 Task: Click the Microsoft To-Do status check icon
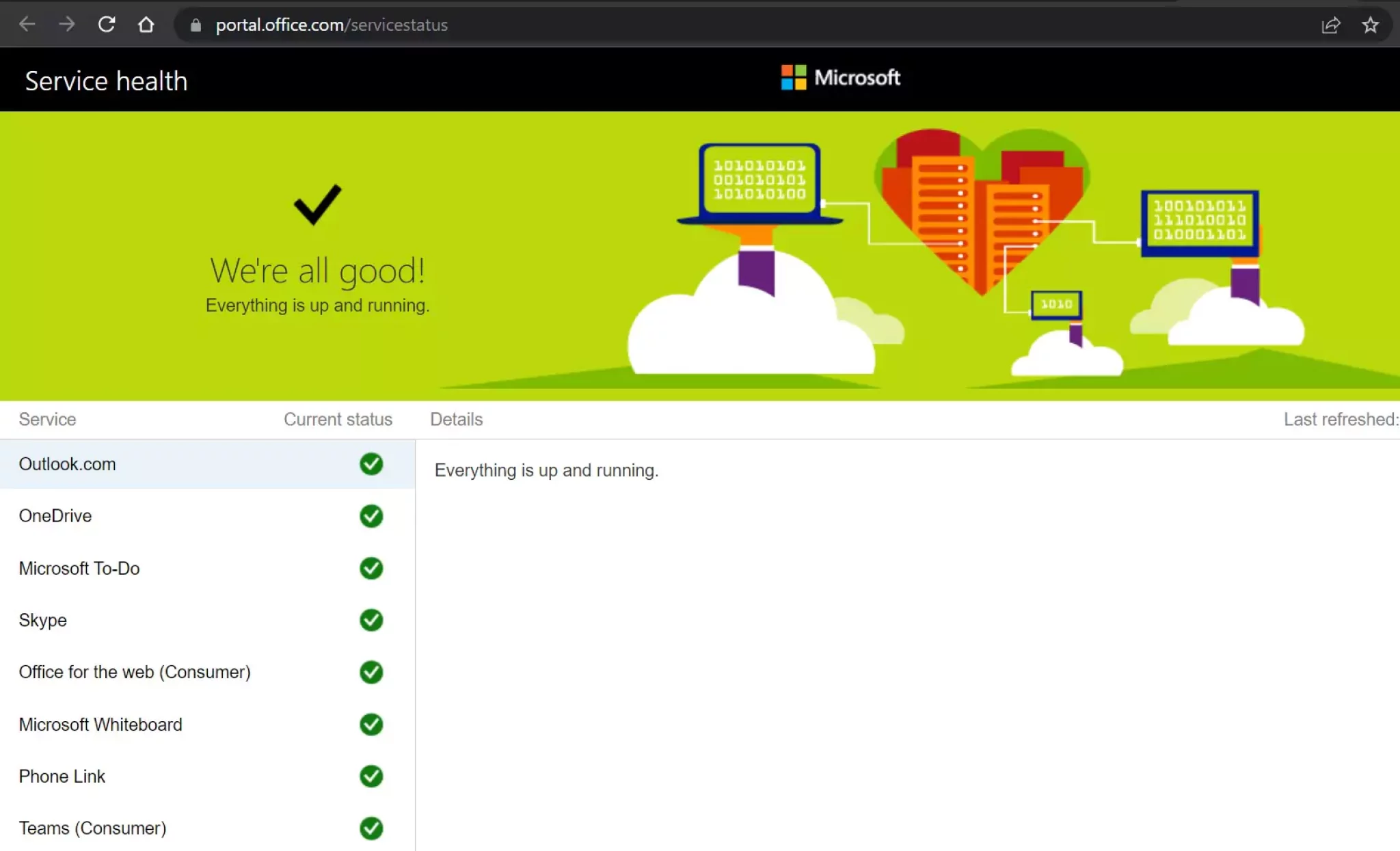pos(371,568)
